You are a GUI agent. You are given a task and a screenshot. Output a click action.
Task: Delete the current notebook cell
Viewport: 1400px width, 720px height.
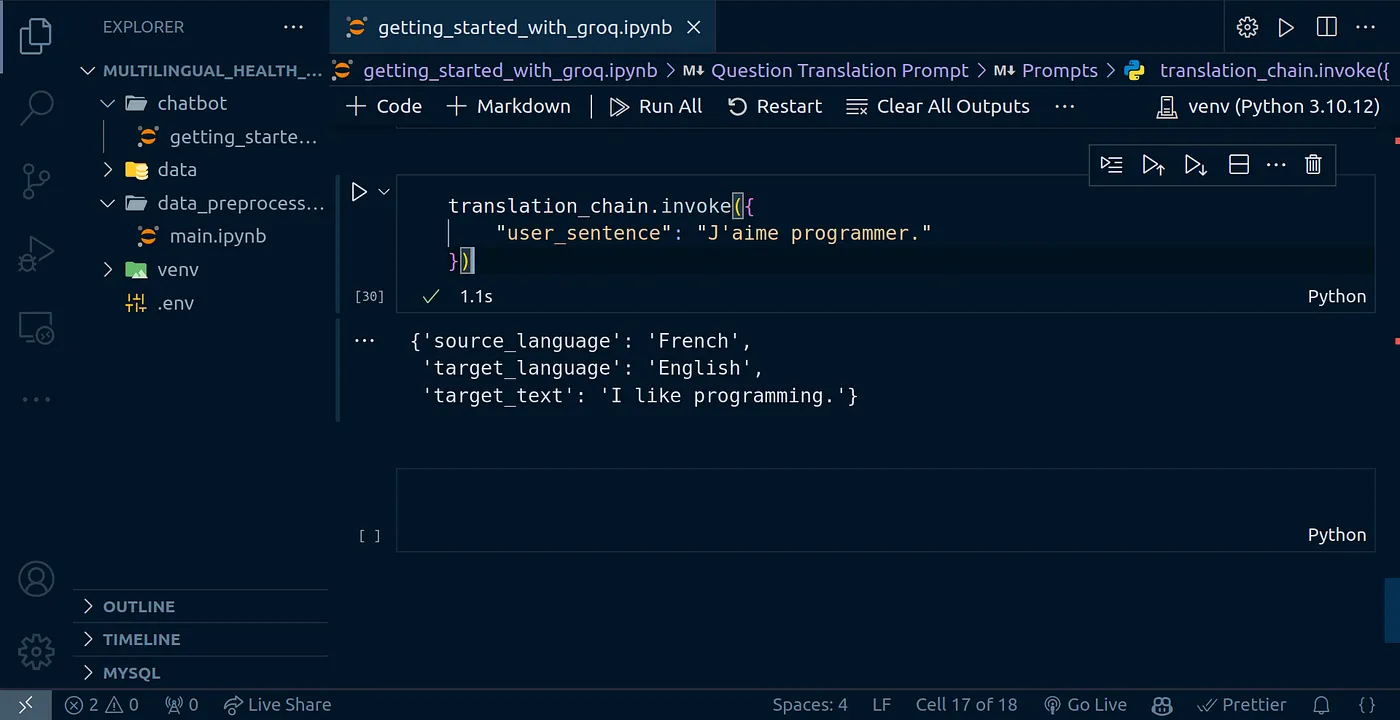click(1313, 165)
